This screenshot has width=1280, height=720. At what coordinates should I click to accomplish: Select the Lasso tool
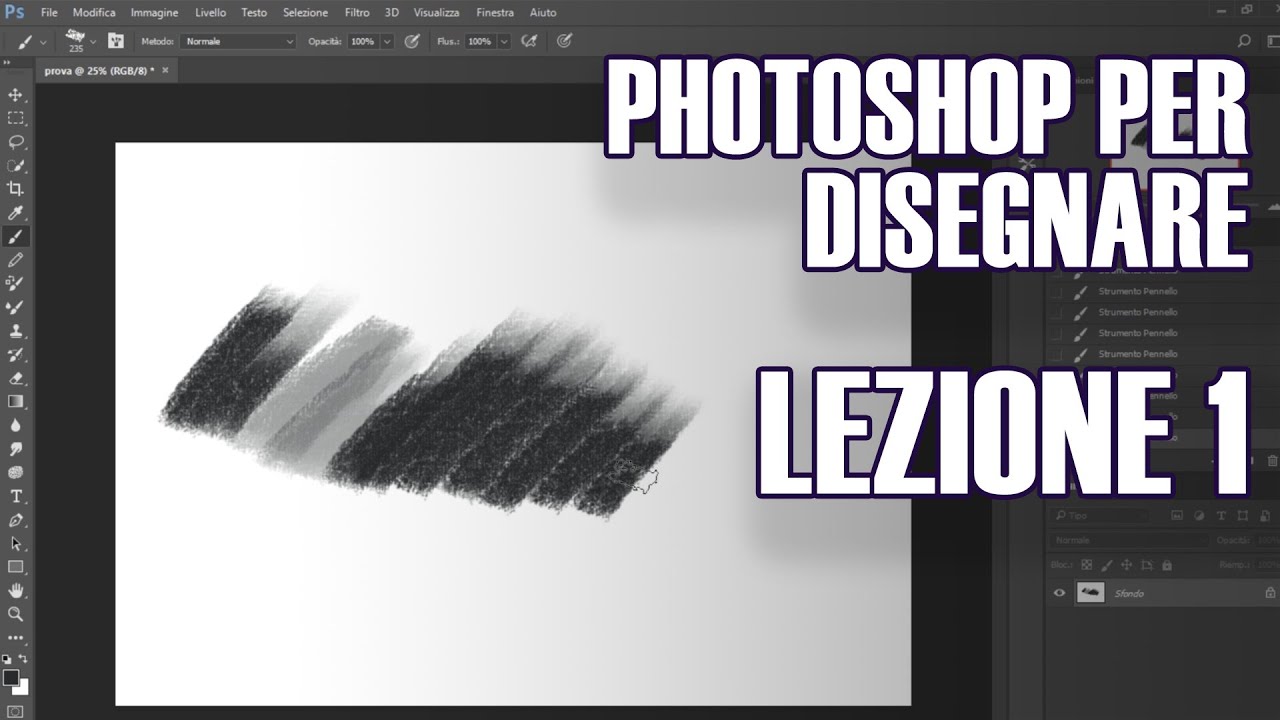pos(15,142)
